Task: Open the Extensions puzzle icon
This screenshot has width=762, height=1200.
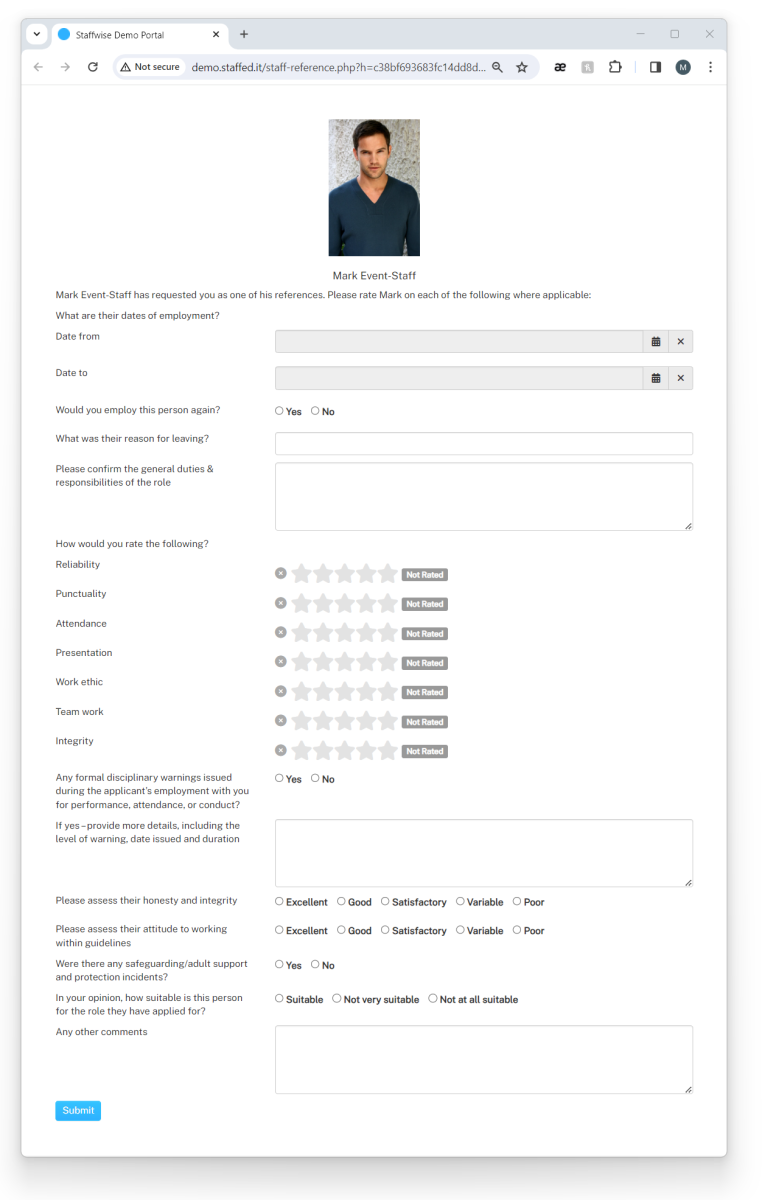Action: click(615, 67)
